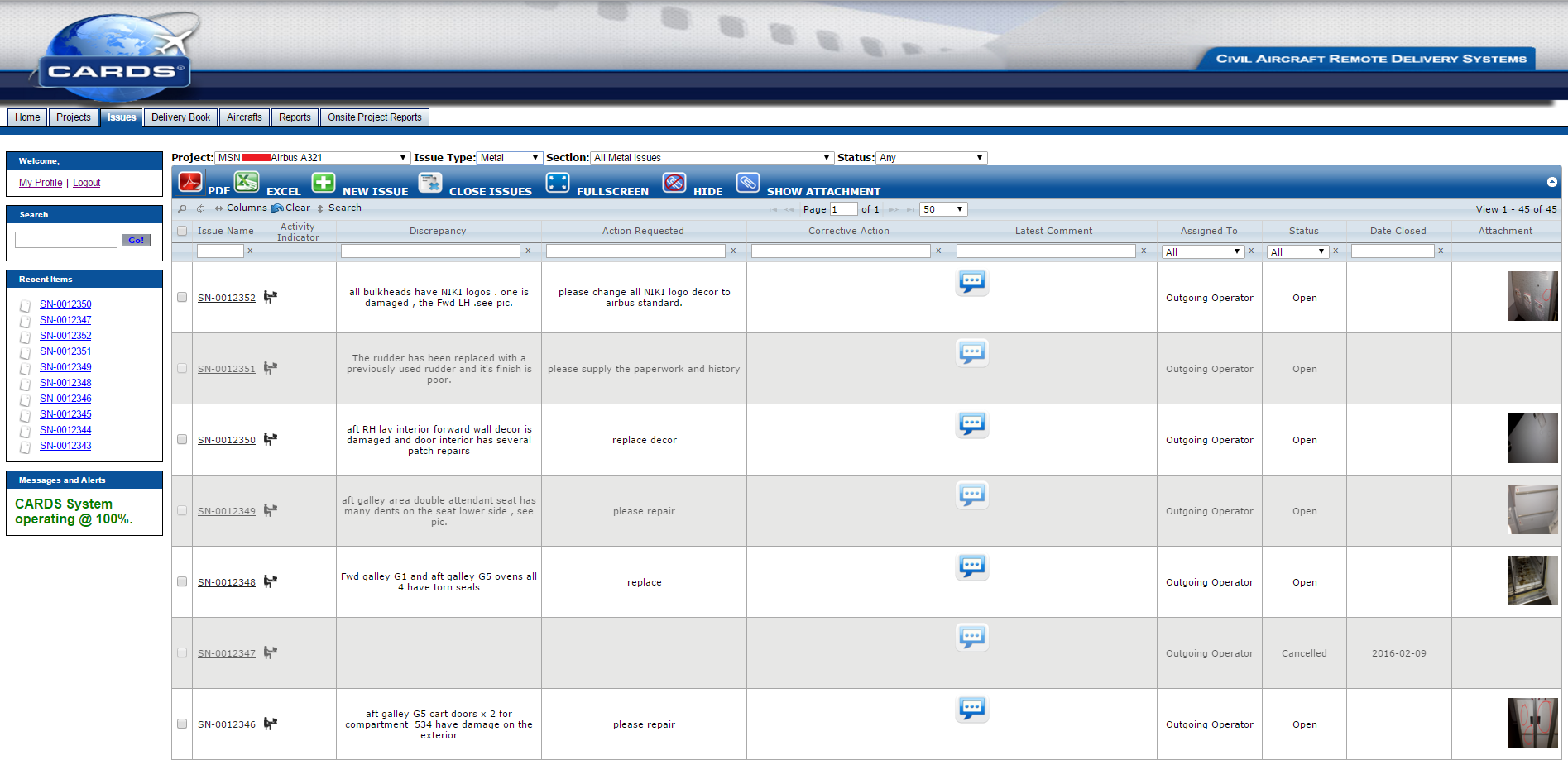The height and width of the screenshot is (760, 1568).
Task: Export the issue list to Excel
Action: point(247,182)
